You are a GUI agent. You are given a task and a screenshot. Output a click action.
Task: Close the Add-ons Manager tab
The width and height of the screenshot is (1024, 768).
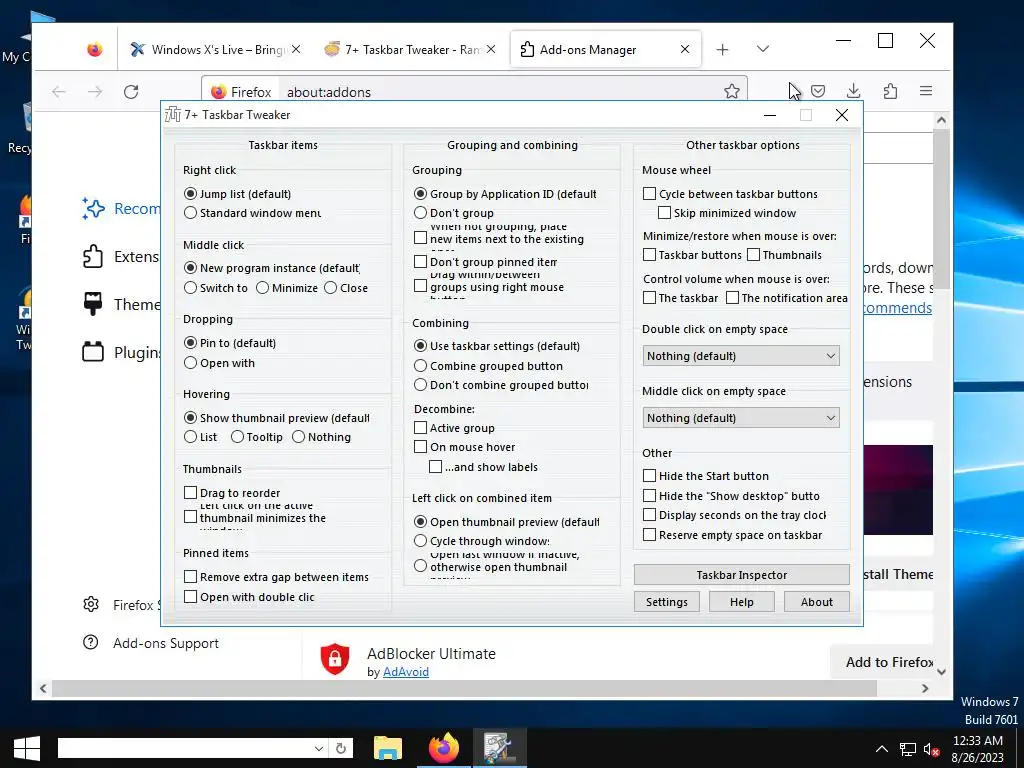click(684, 49)
